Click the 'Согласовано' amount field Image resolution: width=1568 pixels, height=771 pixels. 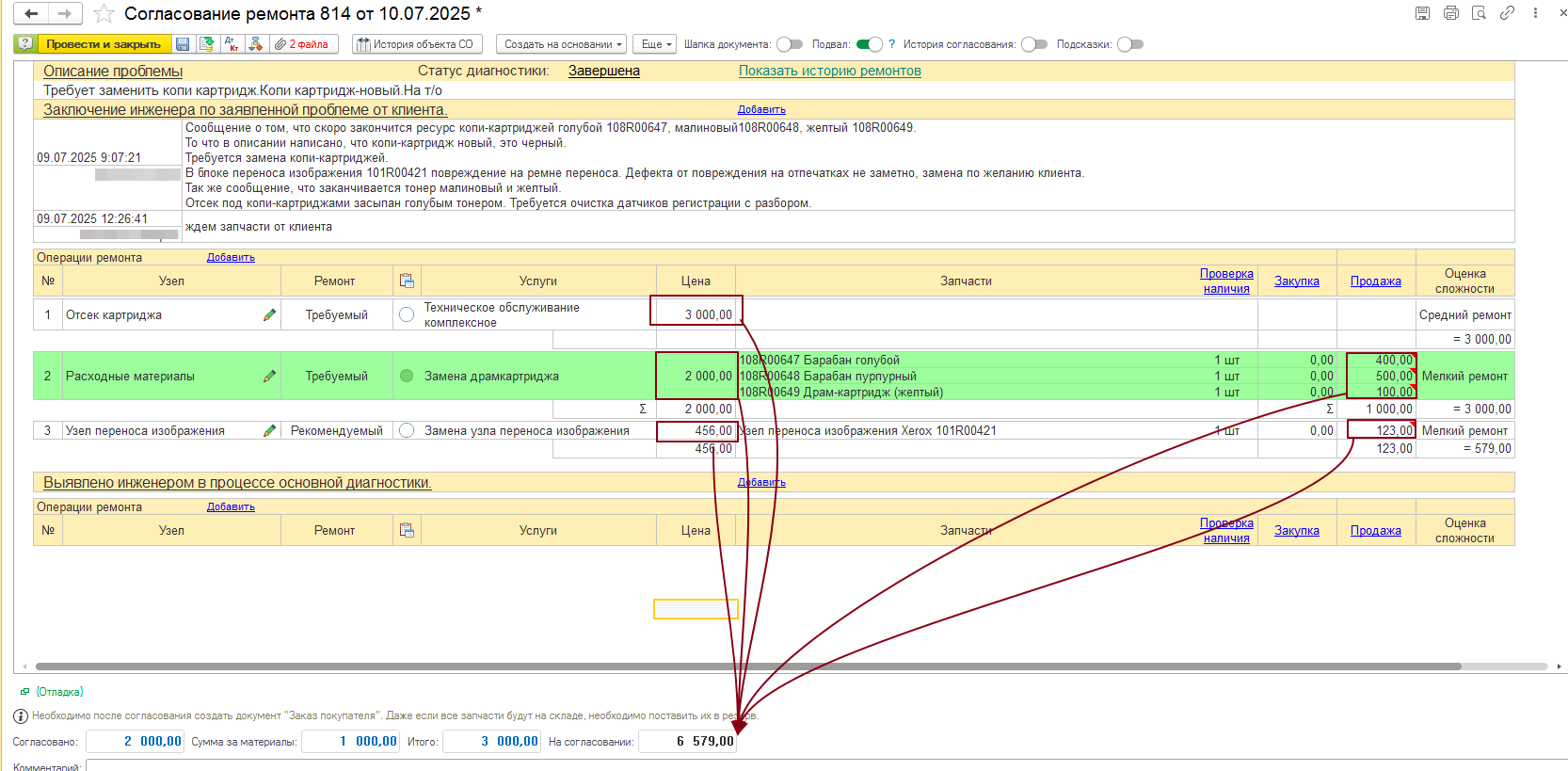[x=135, y=741]
